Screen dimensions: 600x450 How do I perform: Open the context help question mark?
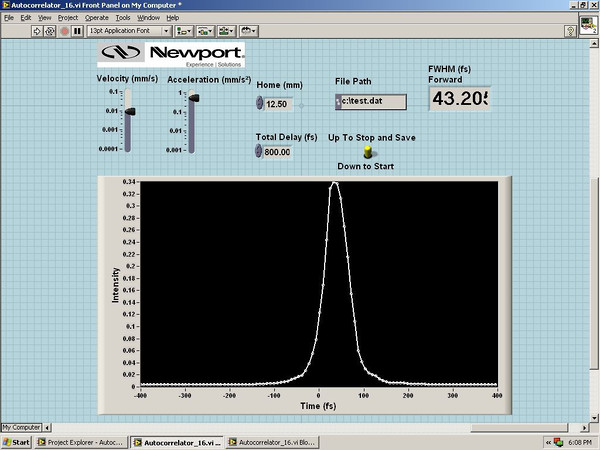(x=570, y=31)
